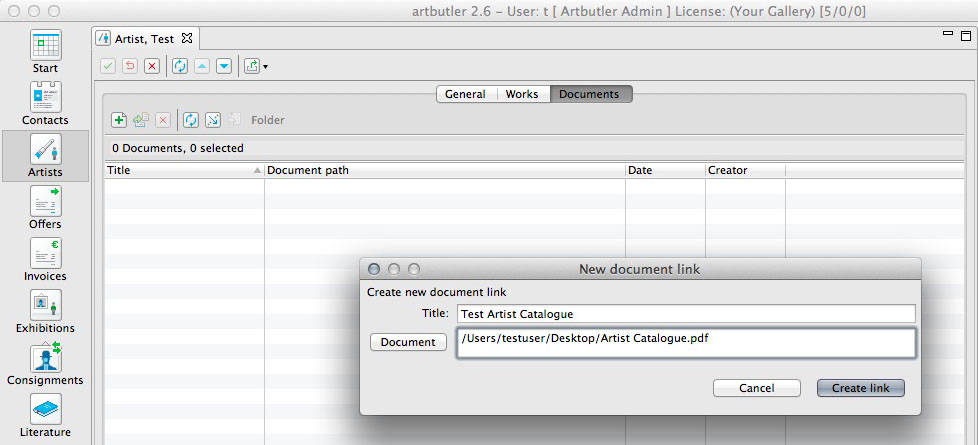Go to the Invoices module
Screen dimensions: 978x445
tap(46, 259)
